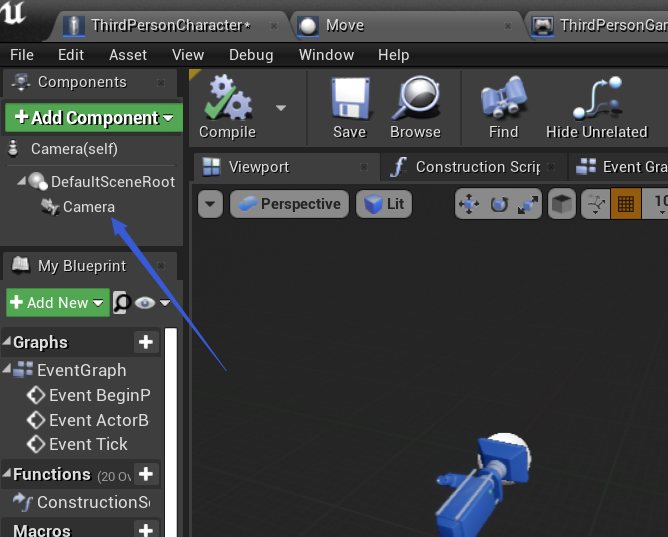
Task: Toggle grid snapping orange icon
Action: [x=626, y=204]
